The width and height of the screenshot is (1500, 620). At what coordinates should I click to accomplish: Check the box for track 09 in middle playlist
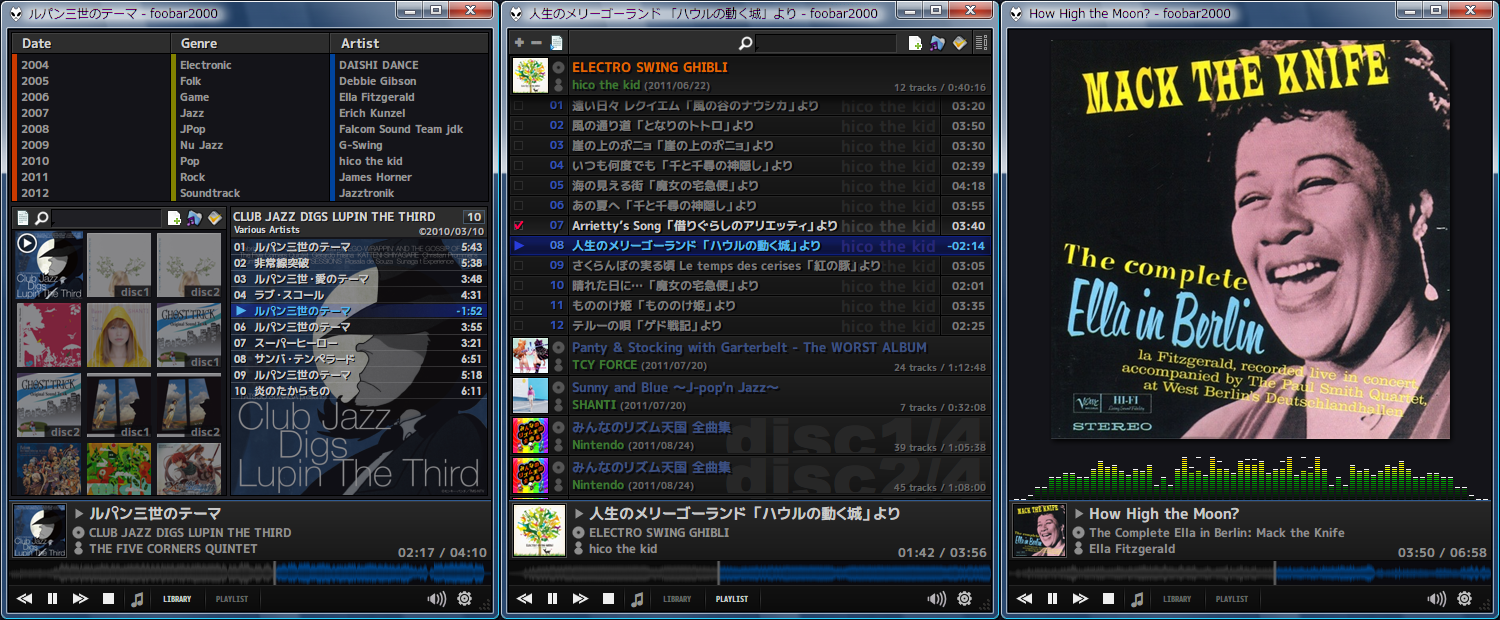click(518, 266)
